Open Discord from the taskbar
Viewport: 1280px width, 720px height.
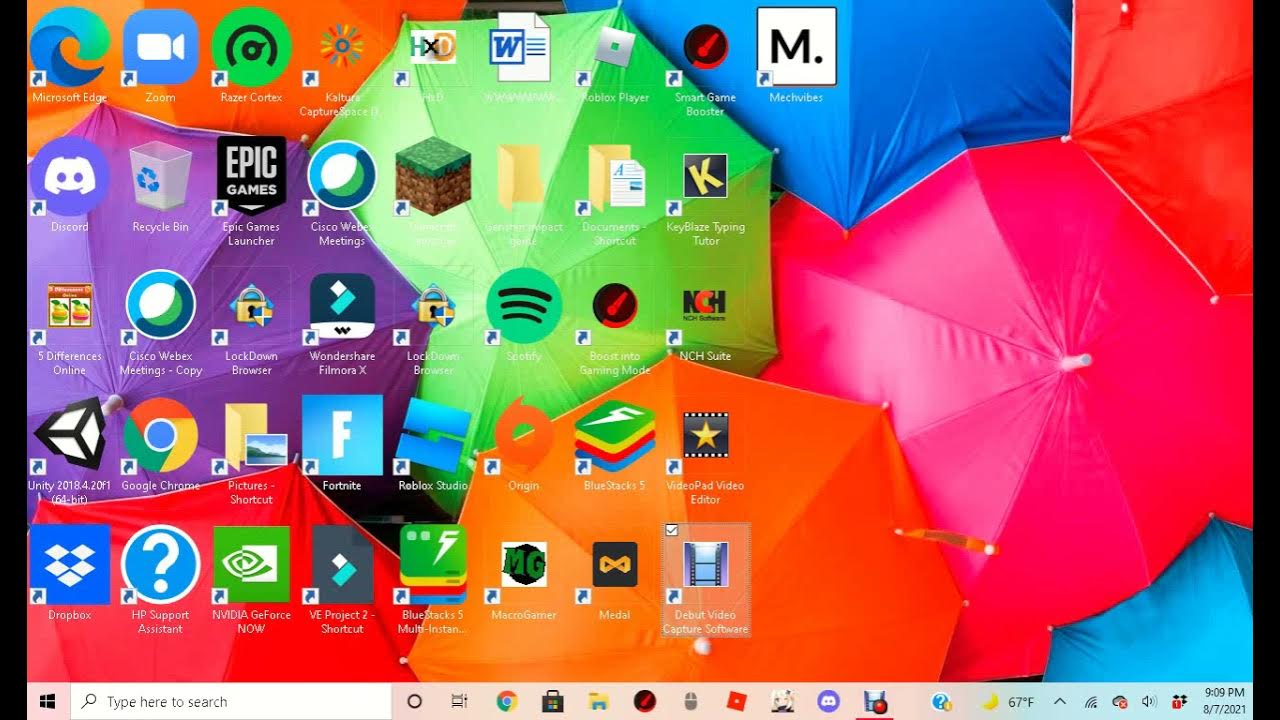click(x=828, y=701)
